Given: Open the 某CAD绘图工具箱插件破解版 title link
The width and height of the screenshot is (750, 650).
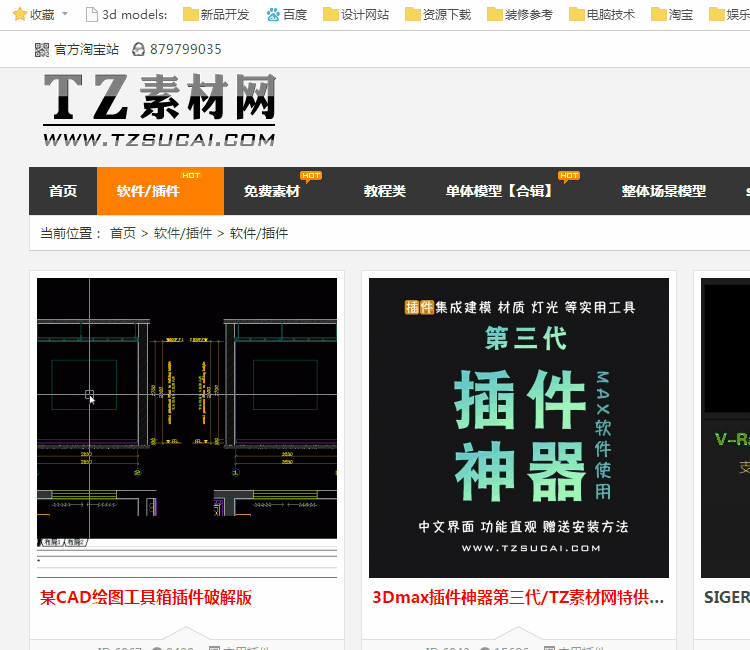Looking at the screenshot, I should tap(145, 597).
